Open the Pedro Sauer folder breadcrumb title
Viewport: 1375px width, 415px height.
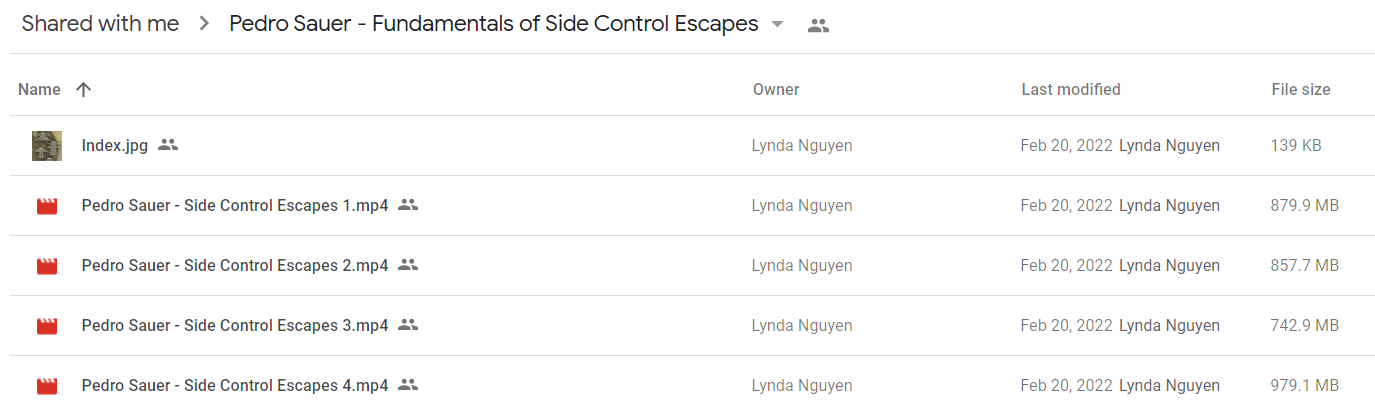point(494,24)
